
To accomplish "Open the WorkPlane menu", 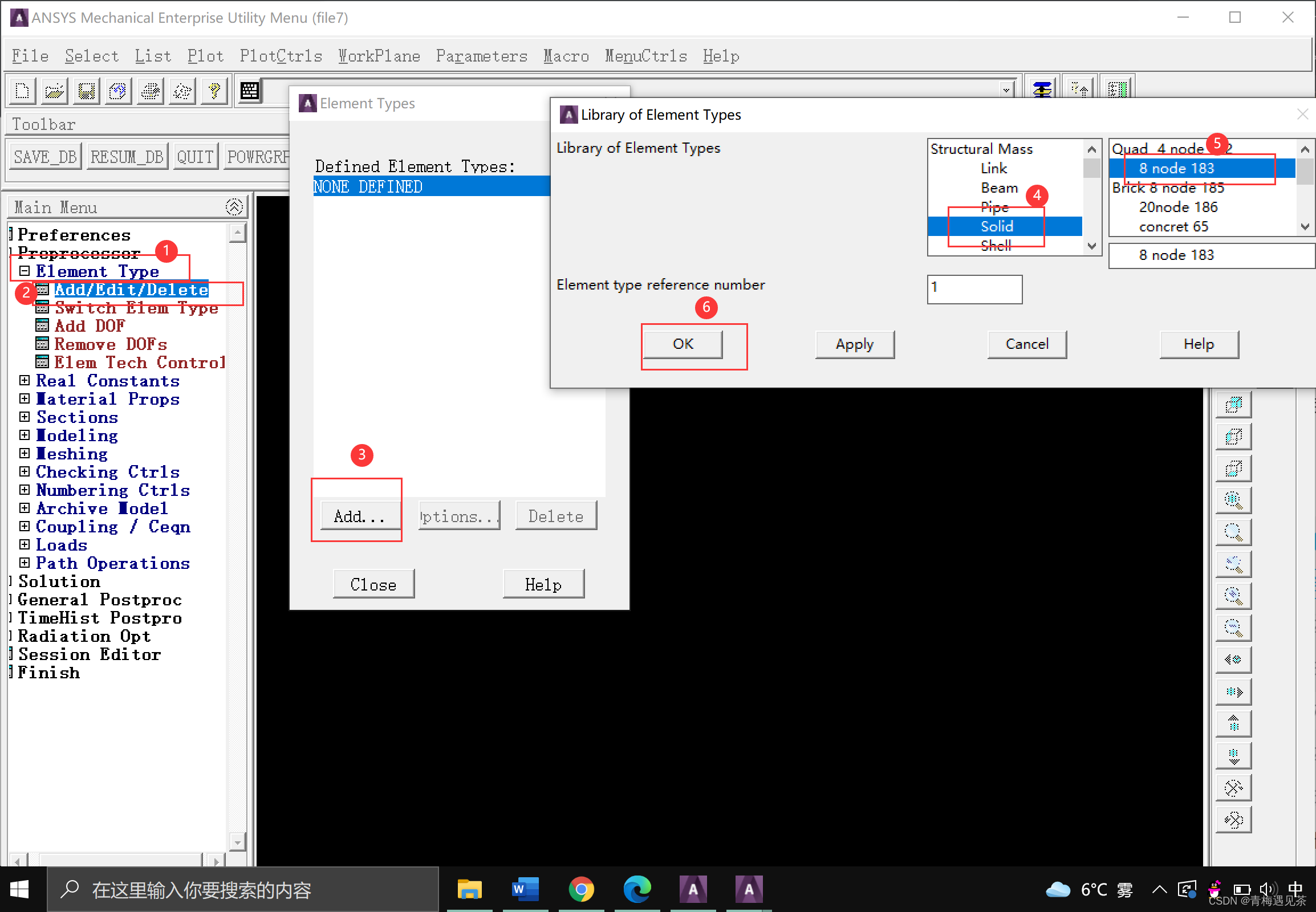I will (x=379, y=56).
